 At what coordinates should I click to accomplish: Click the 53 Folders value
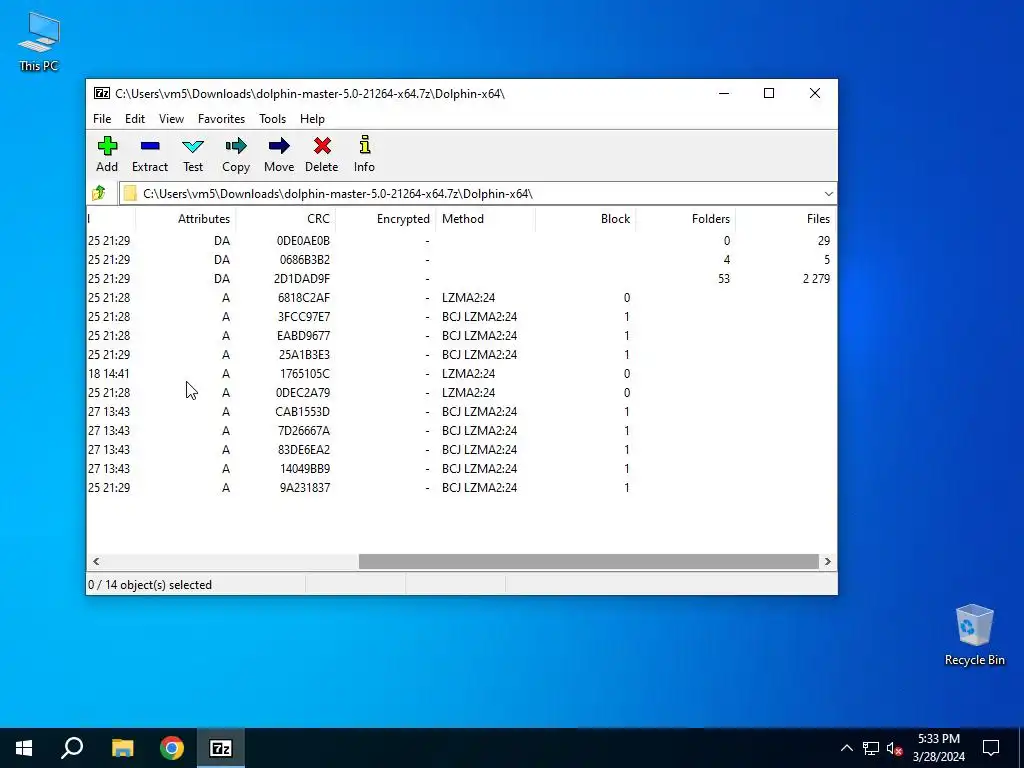[x=724, y=279]
